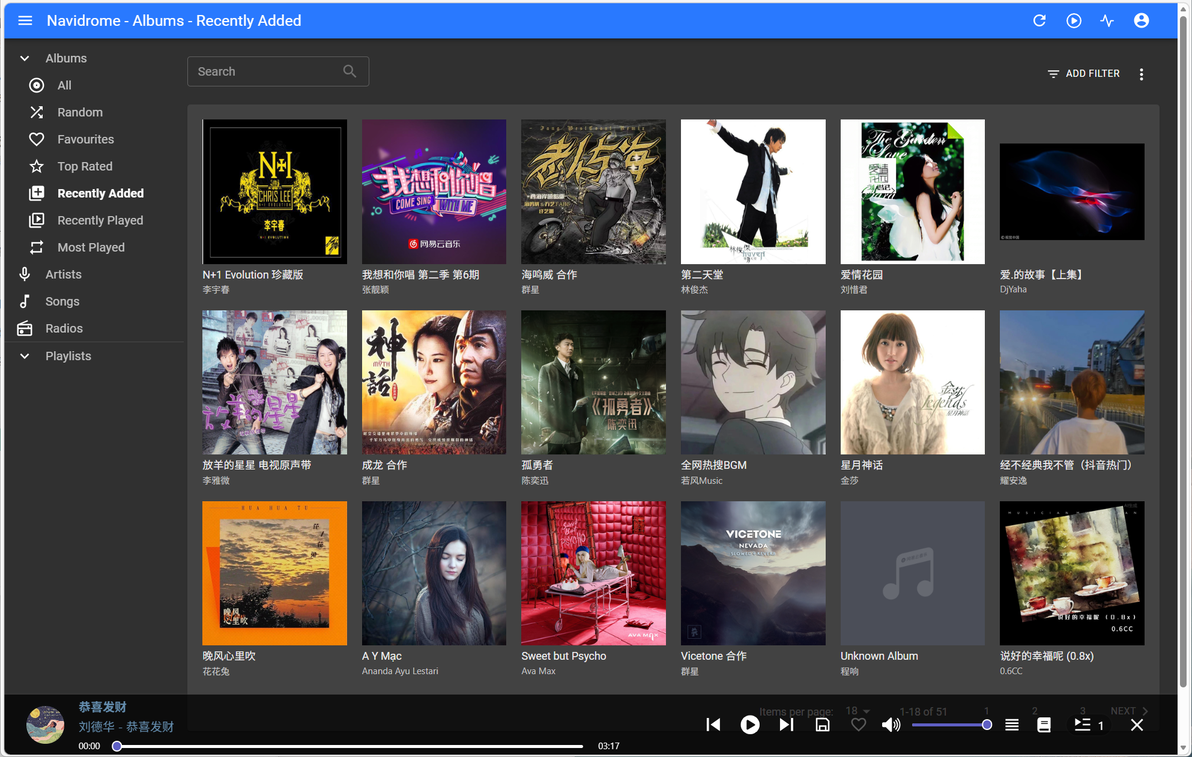Click the ADD FILTER button
Viewport: 1192px width, 757px height.
point(1083,74)
